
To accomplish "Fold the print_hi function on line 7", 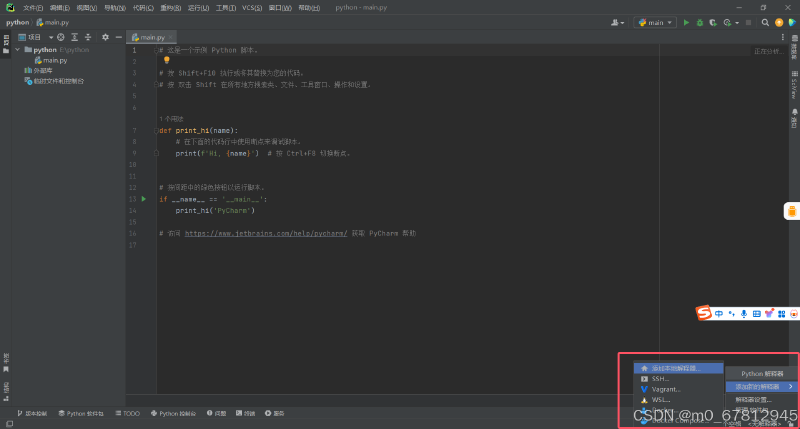I will 156,131.
